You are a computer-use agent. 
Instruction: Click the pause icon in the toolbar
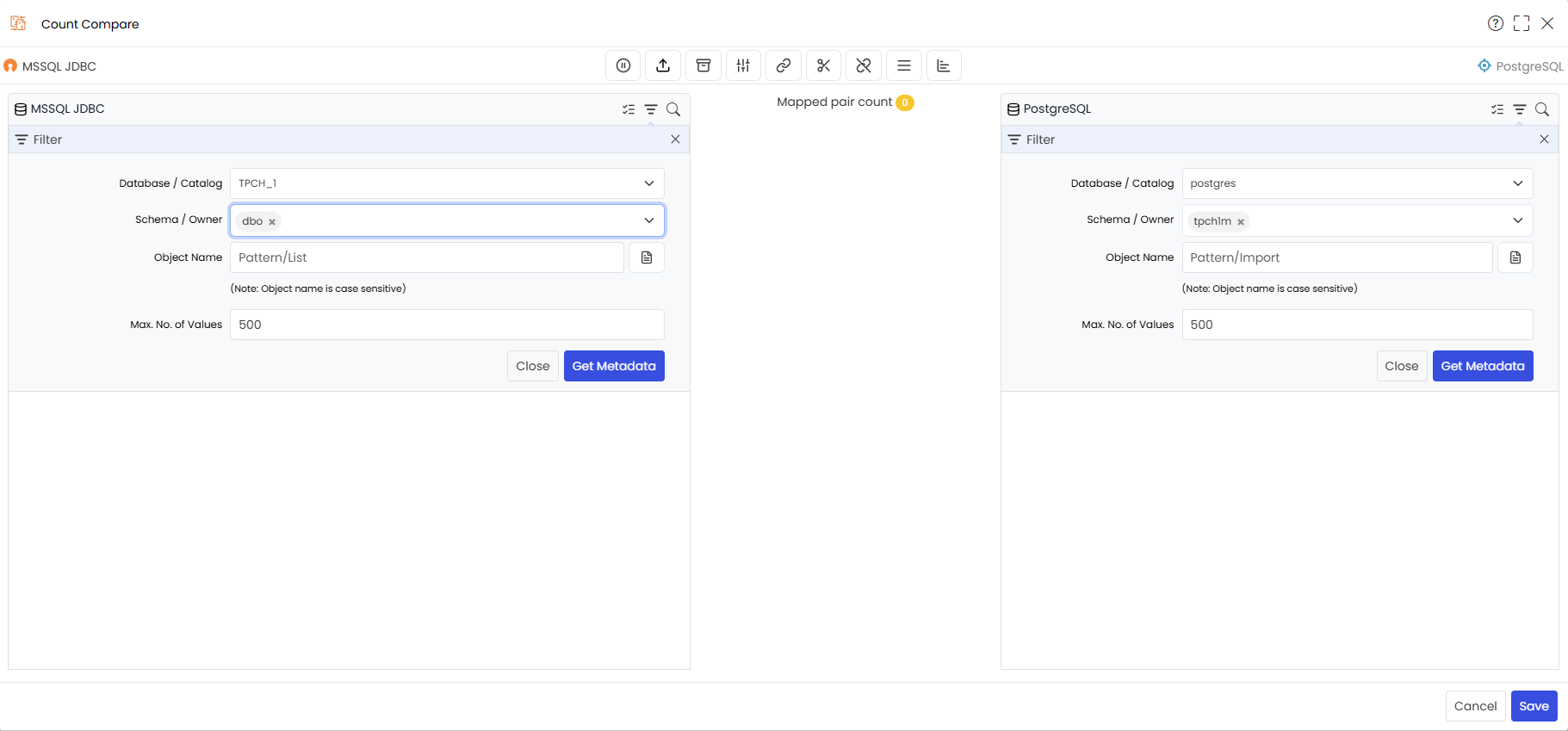coord(623,65)
